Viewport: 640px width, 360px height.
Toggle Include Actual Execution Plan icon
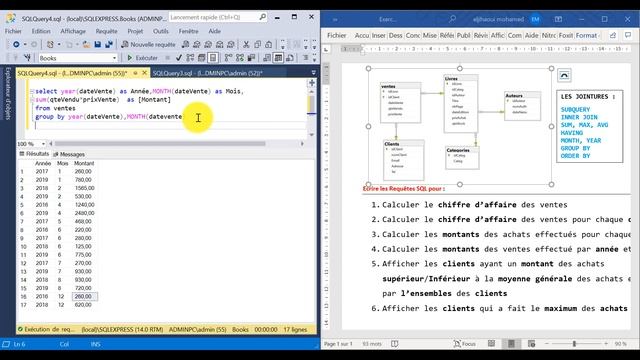(229, 58)
